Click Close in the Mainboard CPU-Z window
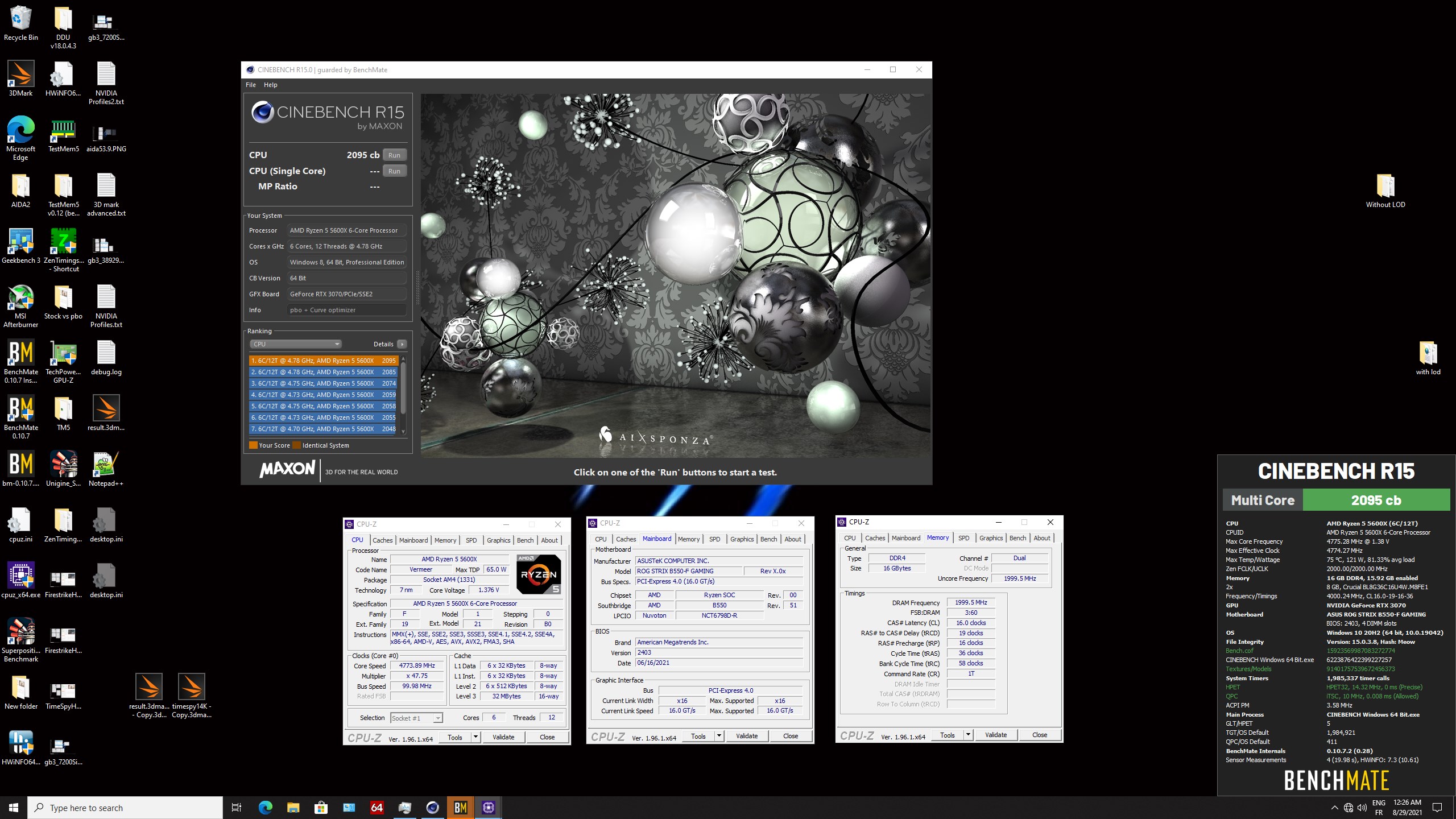1456x819 pixels. tap(791, 736)
